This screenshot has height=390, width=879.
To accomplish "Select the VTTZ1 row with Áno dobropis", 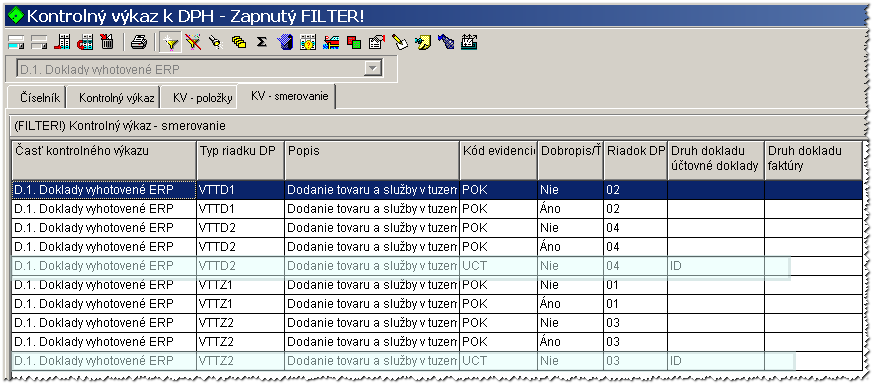I will 437,304.
